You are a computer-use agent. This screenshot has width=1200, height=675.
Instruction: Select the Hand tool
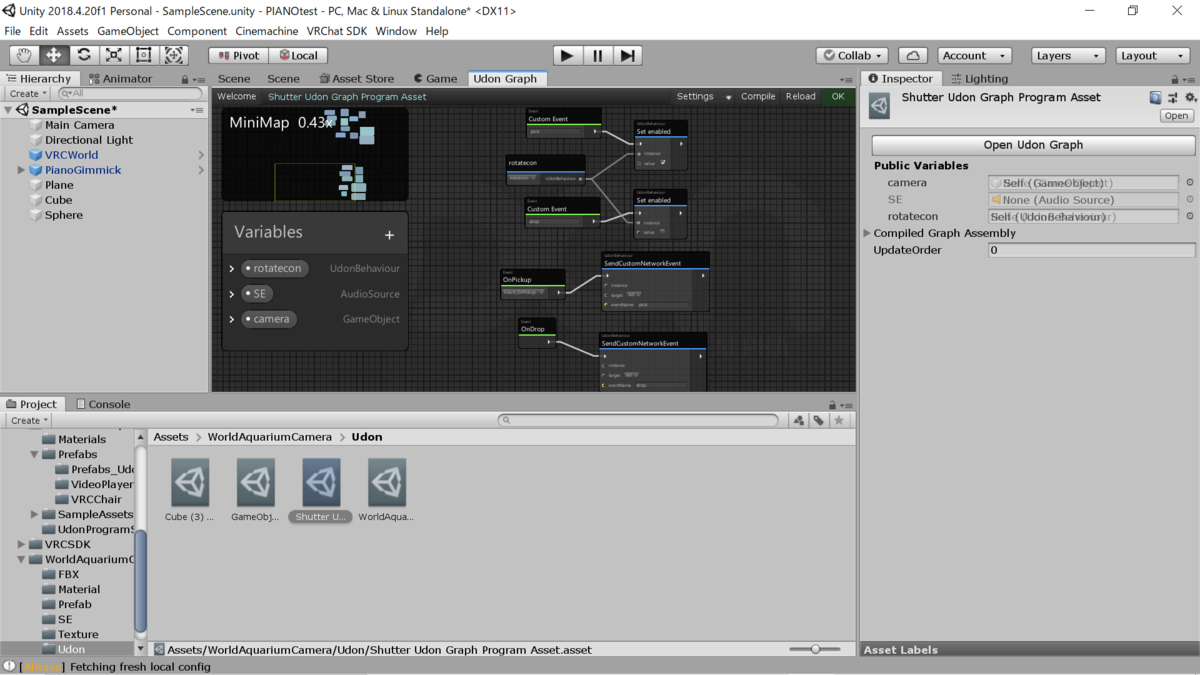click(x=24, y=56)
